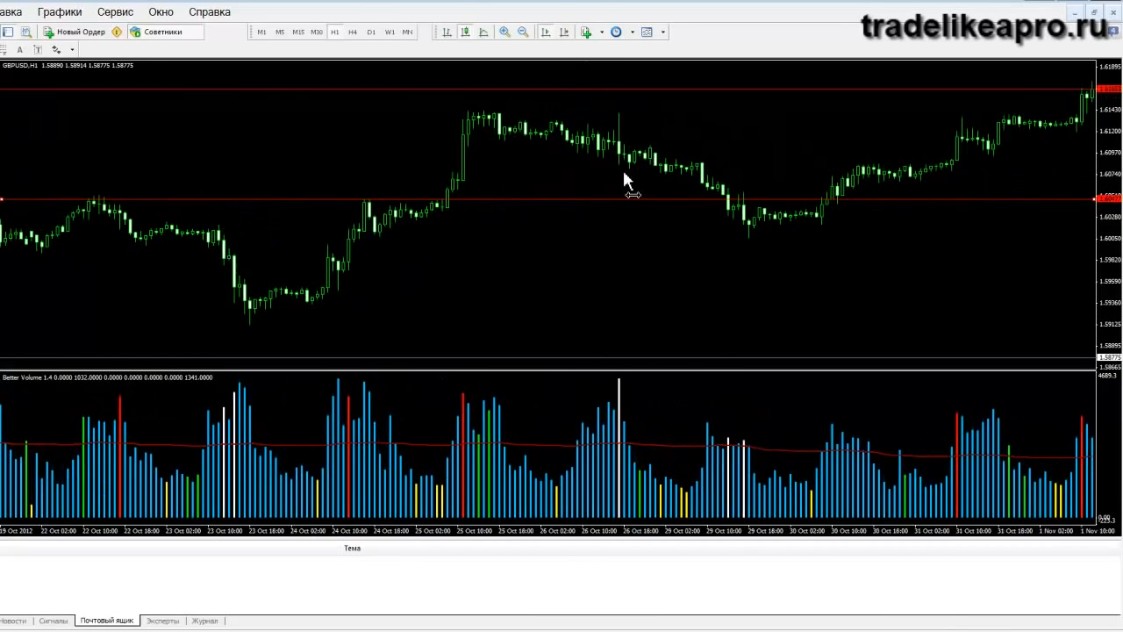
Task: Expand the indicators list dropdown arrow
Action: (602, 32)
